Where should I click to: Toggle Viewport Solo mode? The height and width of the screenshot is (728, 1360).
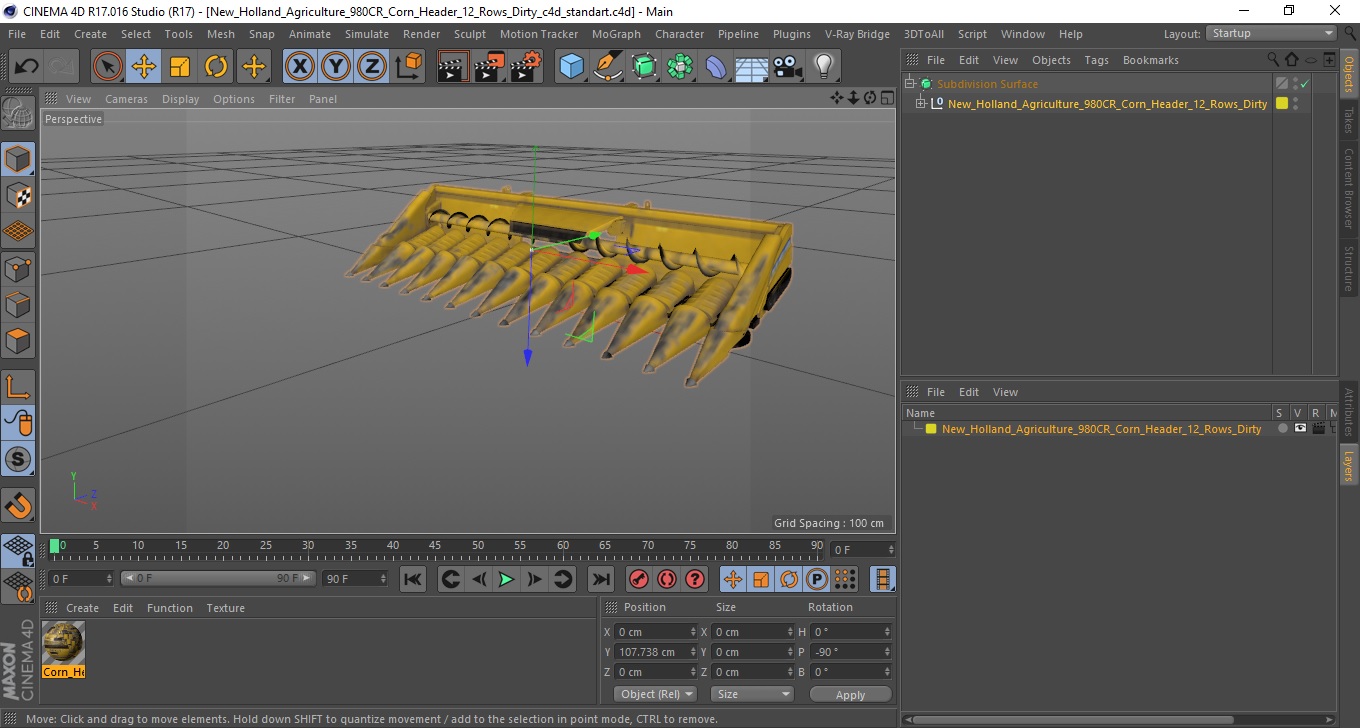(x=18, y=459)
